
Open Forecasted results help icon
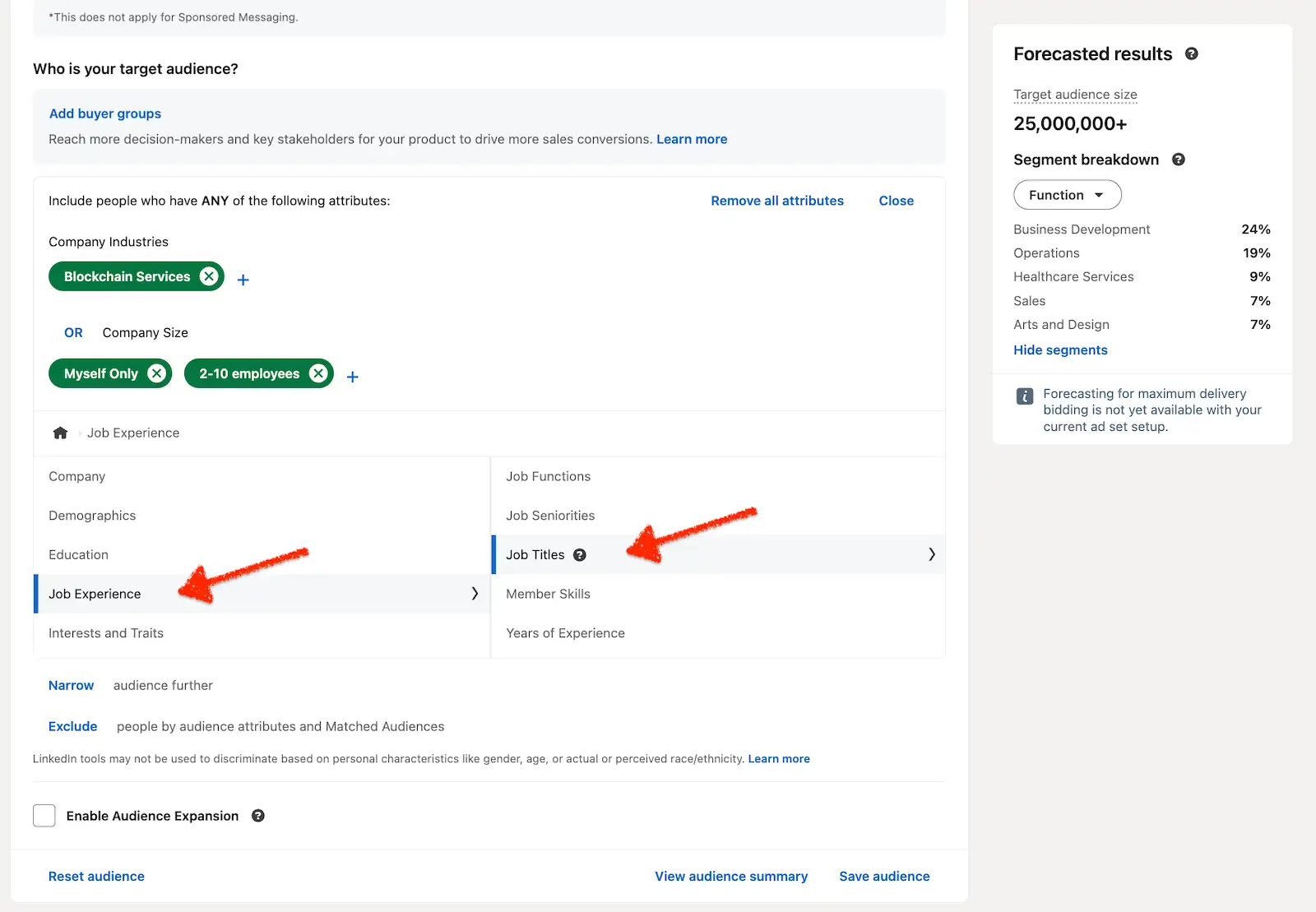(x=1191, y=54)
